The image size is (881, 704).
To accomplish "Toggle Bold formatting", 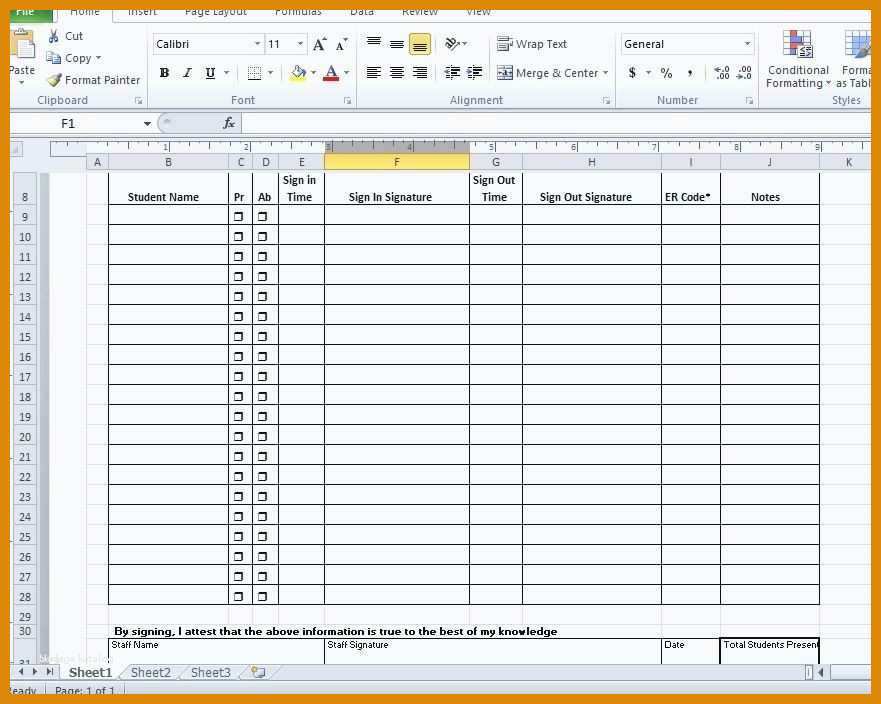I will pos(164,72).
